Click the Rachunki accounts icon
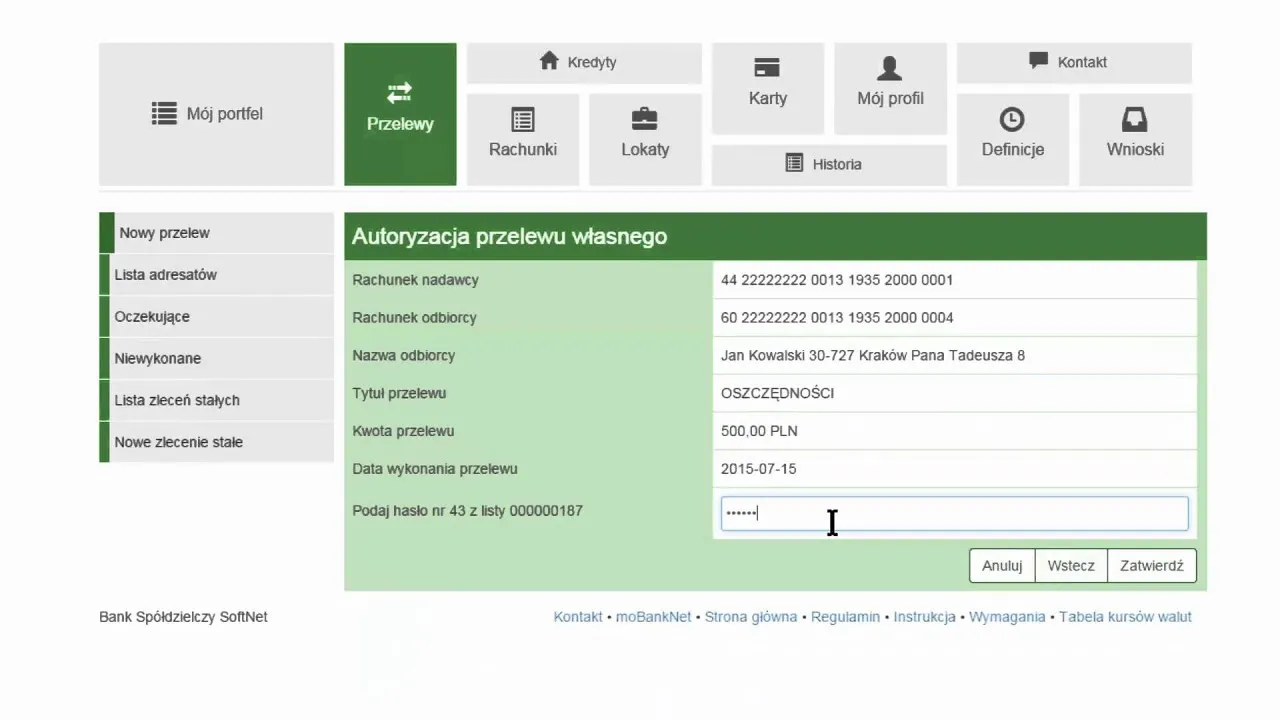 coord(522,120)
